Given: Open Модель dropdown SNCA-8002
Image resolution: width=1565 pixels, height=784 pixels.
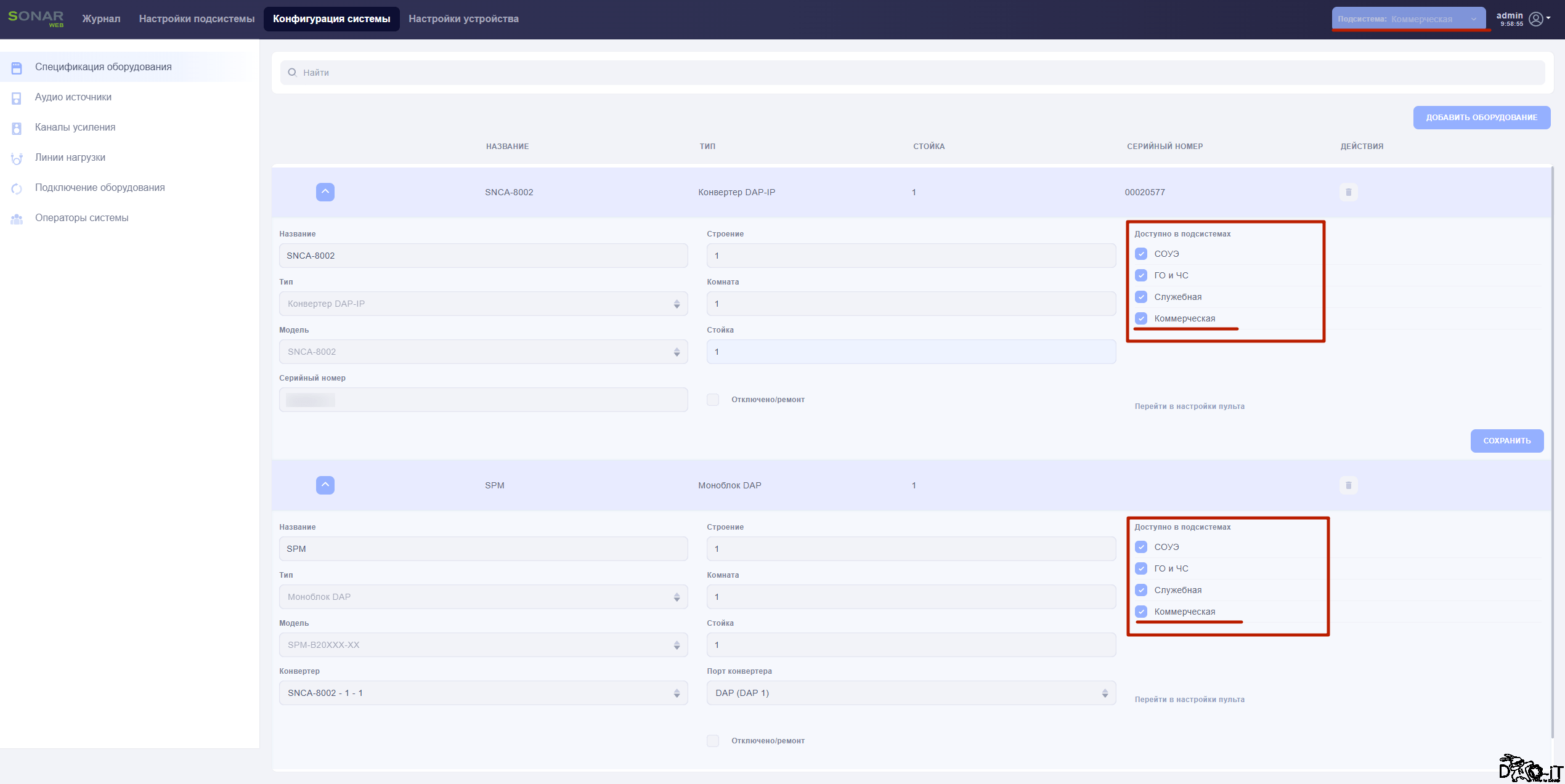Looking at the screenshot, I should click(x=484, y=352).
